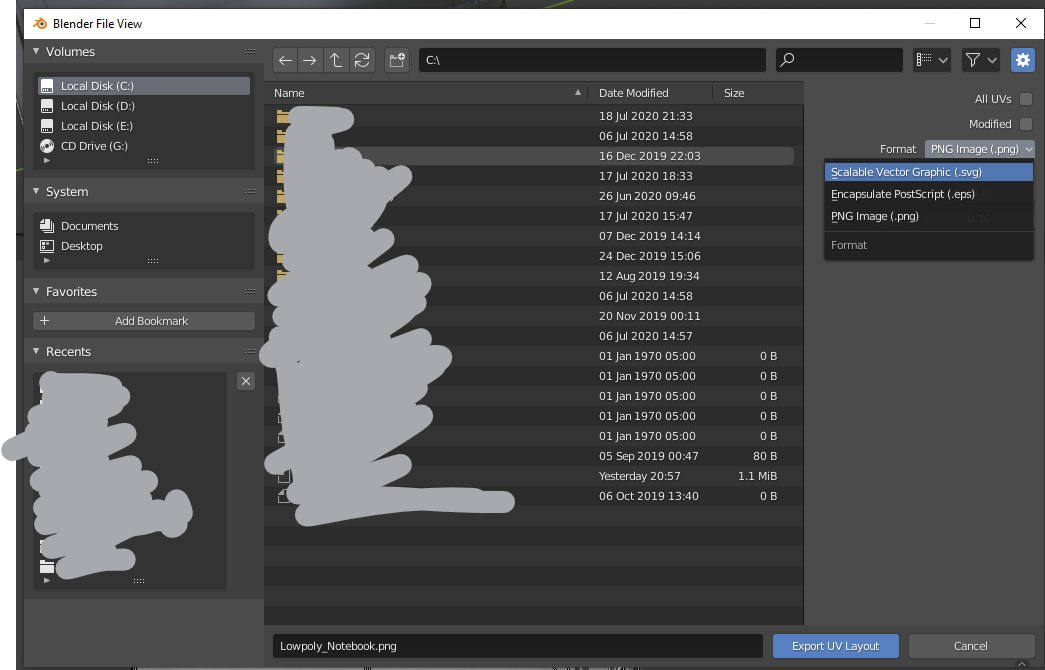Select row dated 20 Nov 2019 00:11
Viewport: 1045px width, 670px height.
click(x=533, y=316)
